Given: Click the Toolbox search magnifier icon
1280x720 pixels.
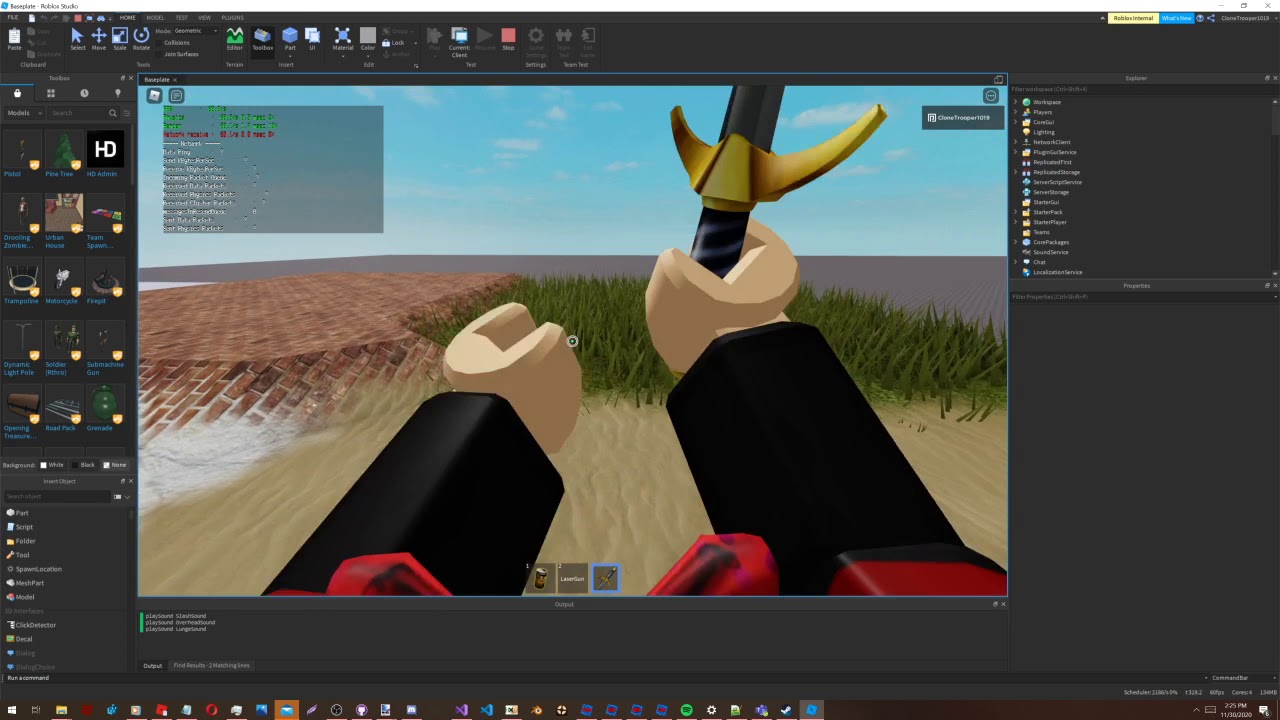Looking at the screenshot, I should [x=113, y=113].
